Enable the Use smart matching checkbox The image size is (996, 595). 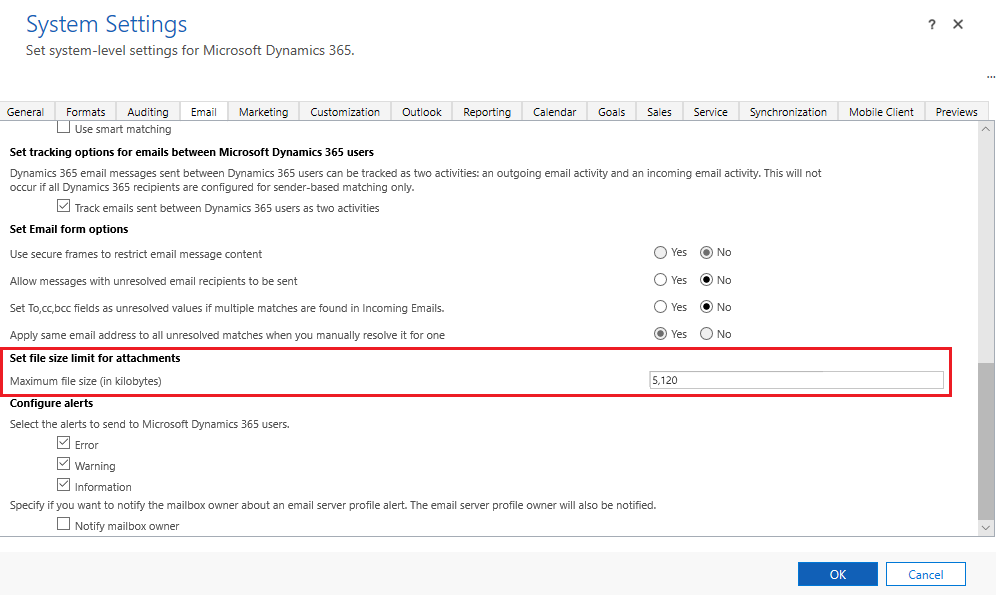(64, 127)
